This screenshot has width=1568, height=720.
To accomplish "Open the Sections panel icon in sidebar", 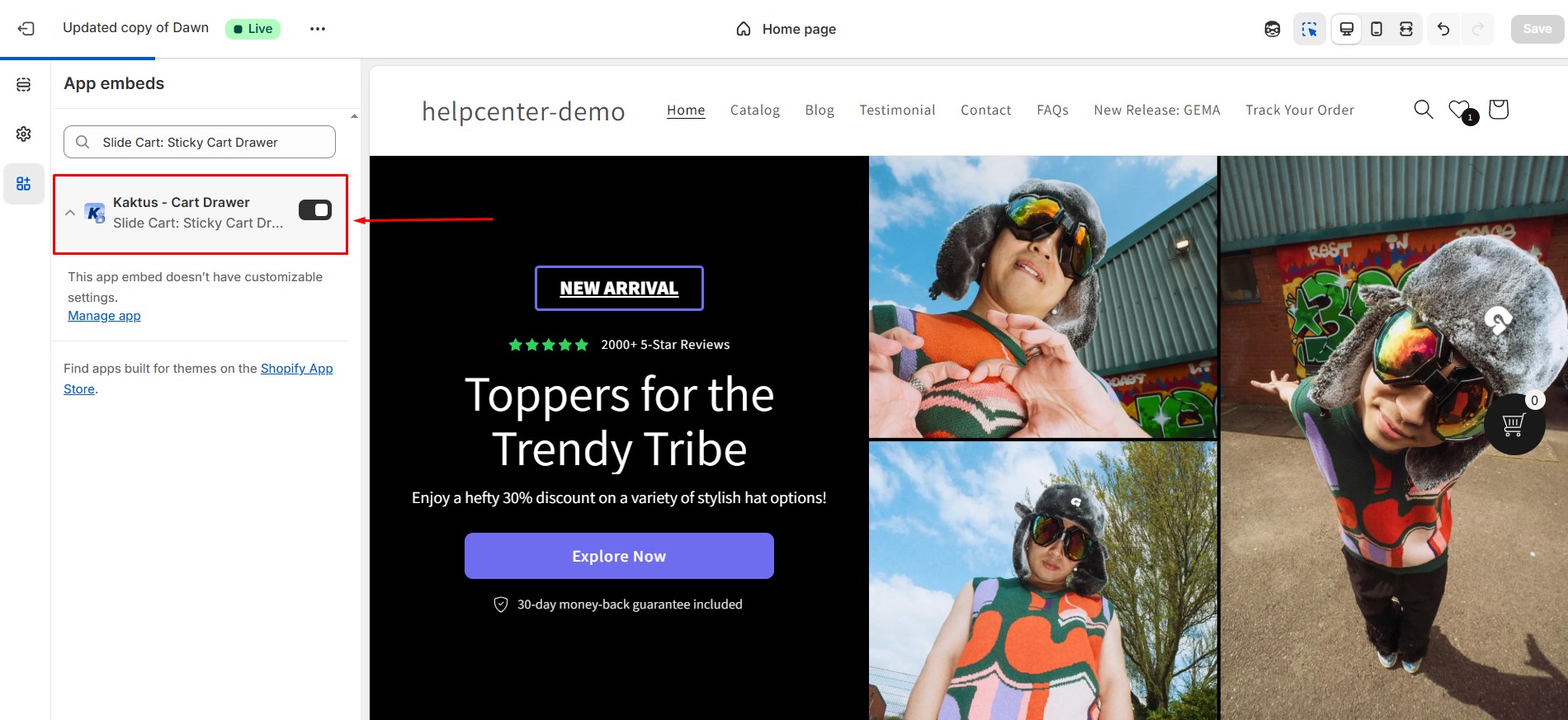I will [24, 85].
